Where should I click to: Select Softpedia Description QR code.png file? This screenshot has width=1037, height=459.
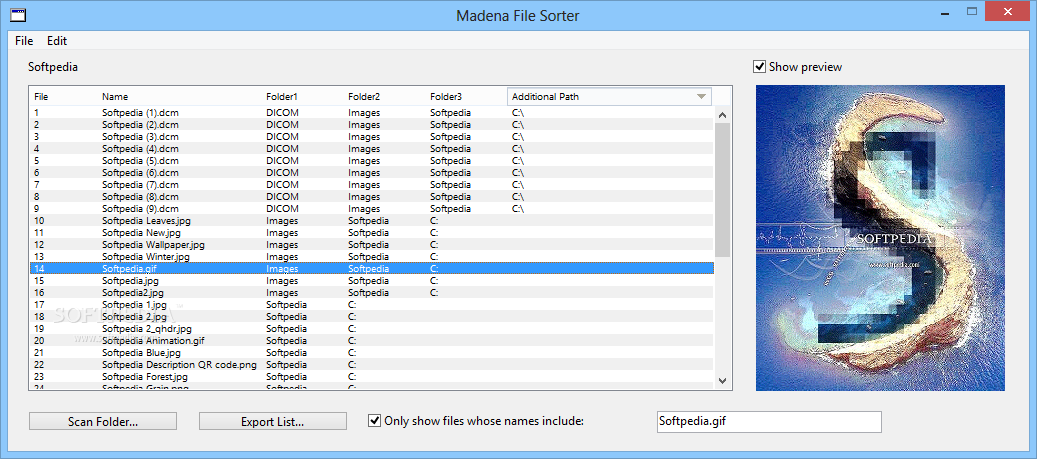(x=372, y=364)
